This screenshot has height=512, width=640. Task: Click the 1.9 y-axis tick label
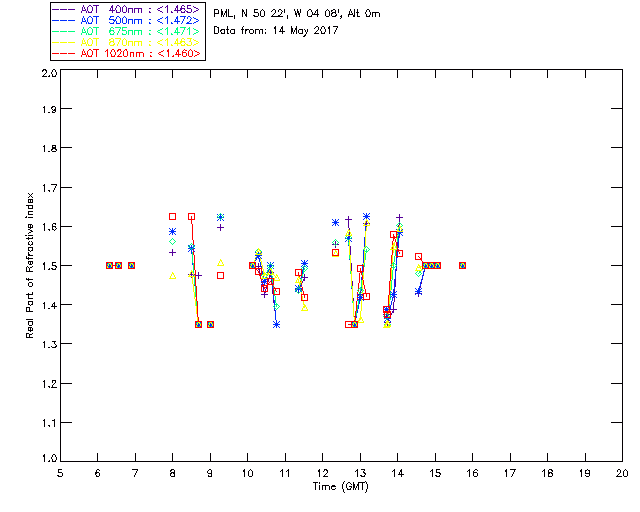[49, 109]
